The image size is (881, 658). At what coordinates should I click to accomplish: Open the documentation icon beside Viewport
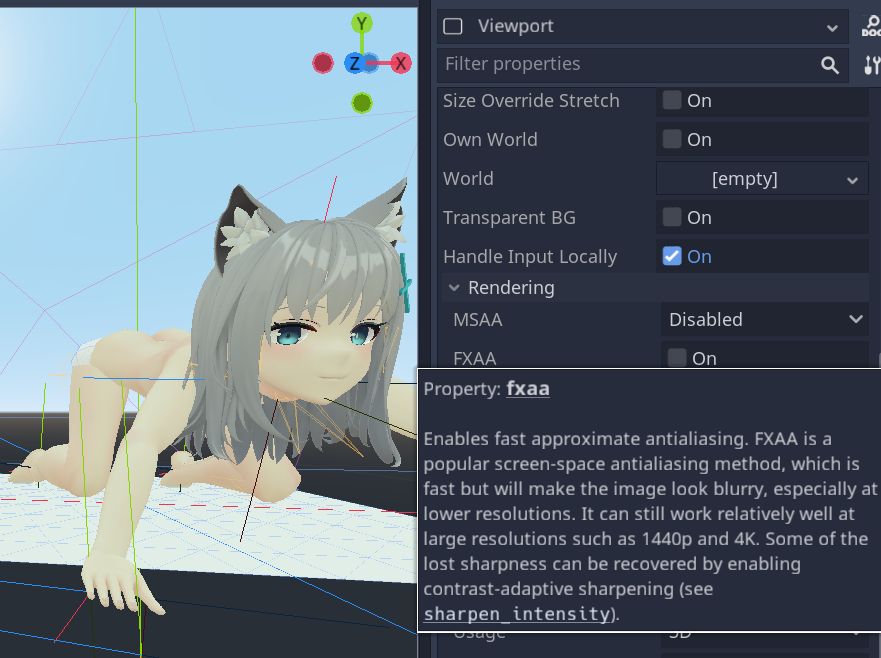[871, 26]
